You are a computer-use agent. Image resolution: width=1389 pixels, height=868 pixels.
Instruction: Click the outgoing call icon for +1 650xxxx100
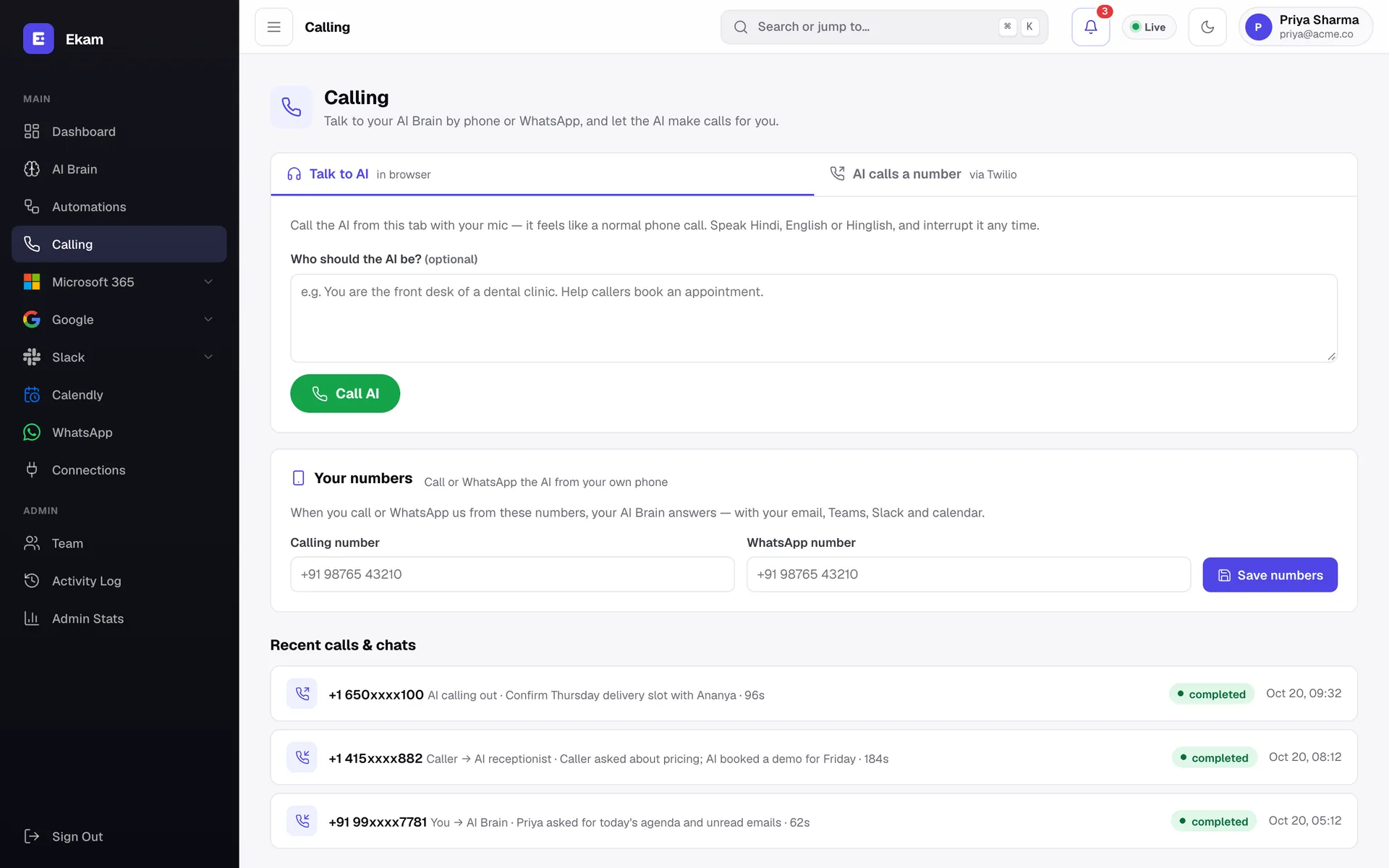point(302,694)
